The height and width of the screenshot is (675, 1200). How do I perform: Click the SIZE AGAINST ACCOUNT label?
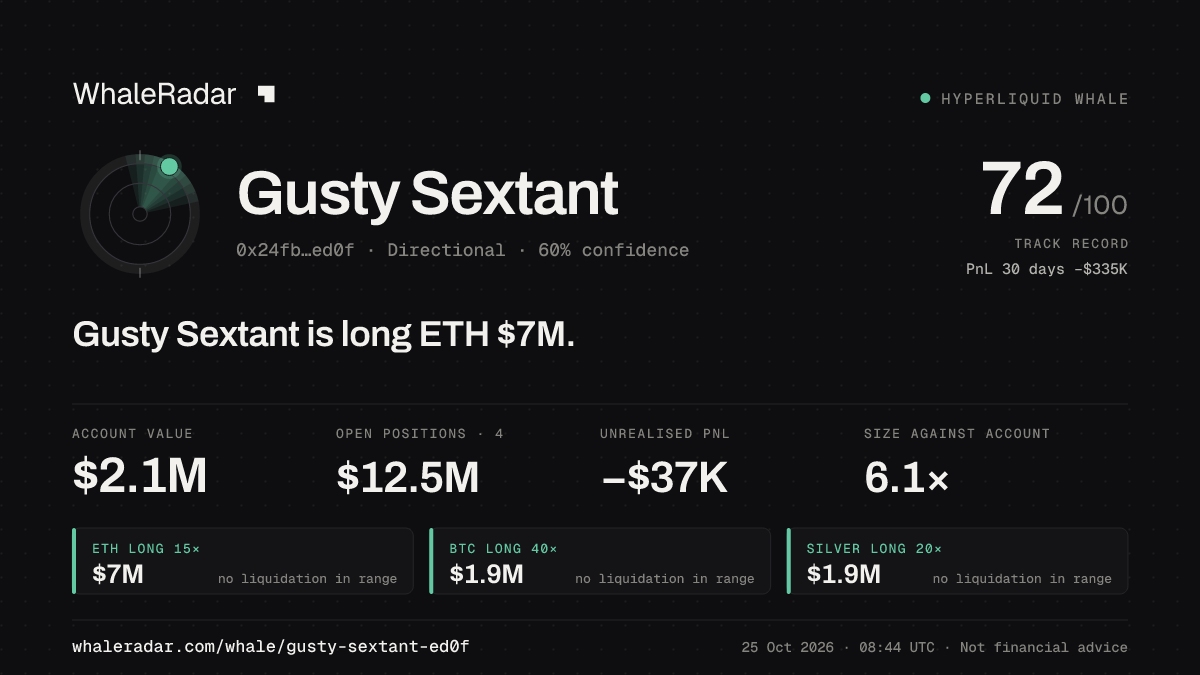click(957, 433)
